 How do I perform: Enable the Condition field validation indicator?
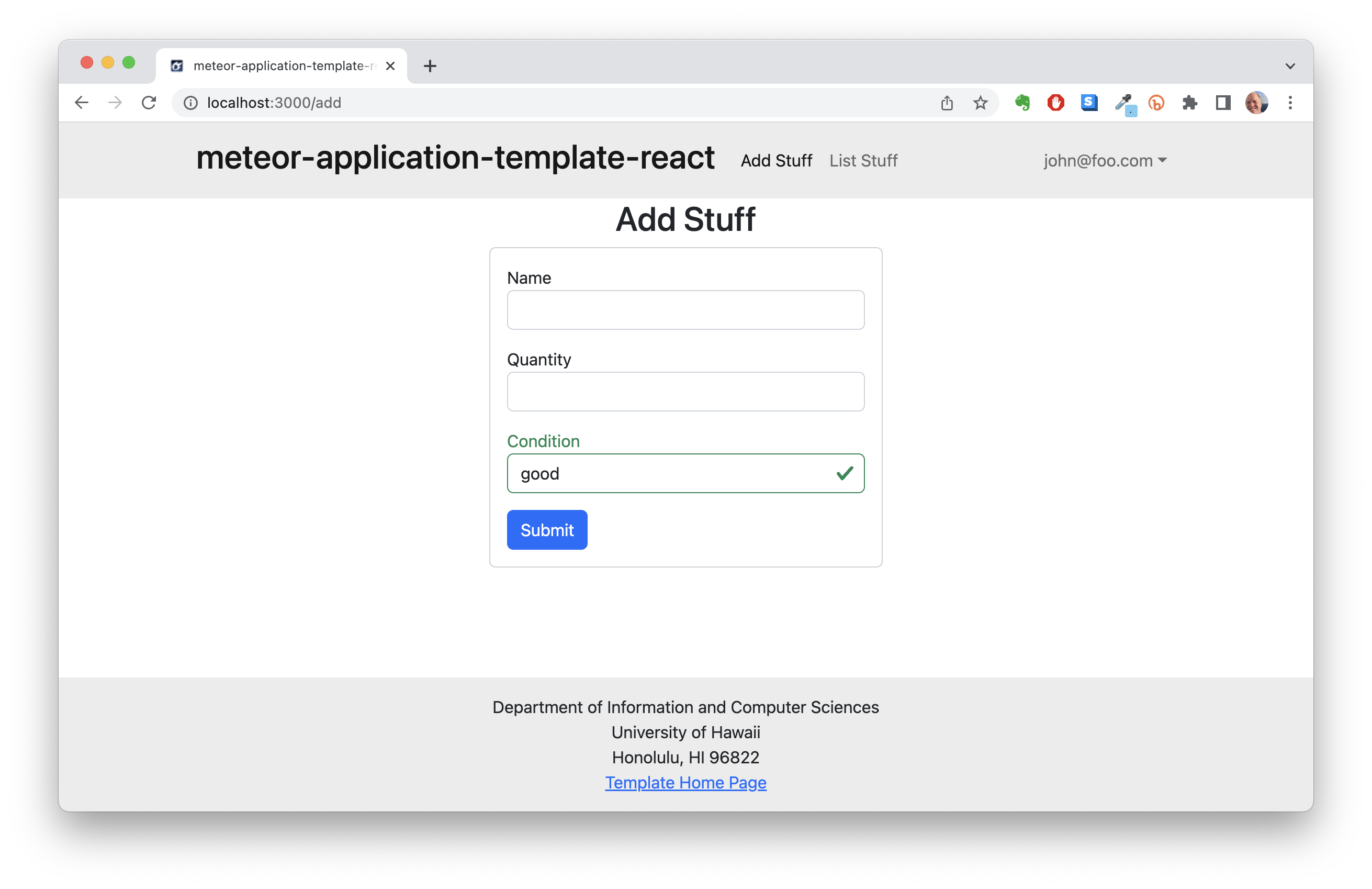tap(844, 473)
